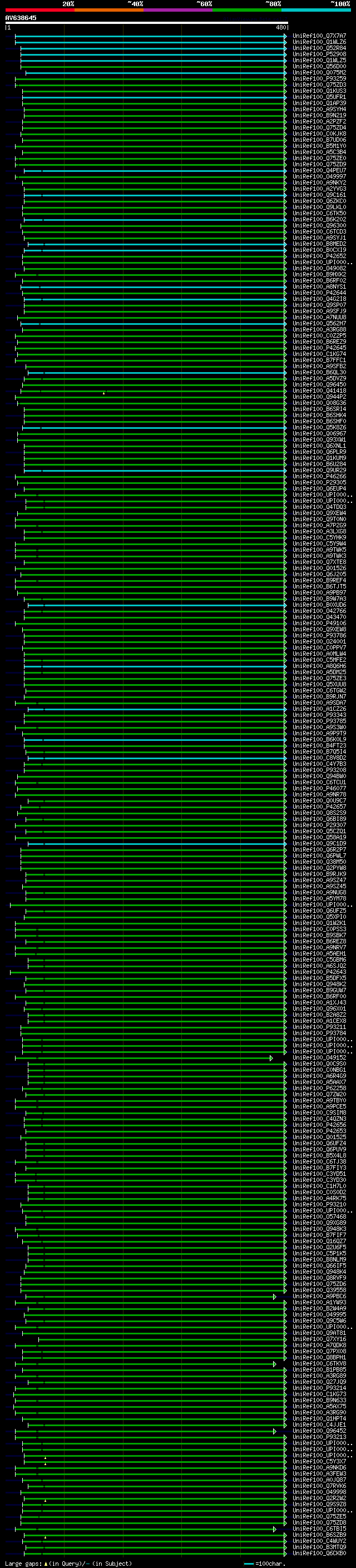Select hit label UniRef100_P42652
Viewport: 356px width, 1568px height.
(x=319, y=256)
